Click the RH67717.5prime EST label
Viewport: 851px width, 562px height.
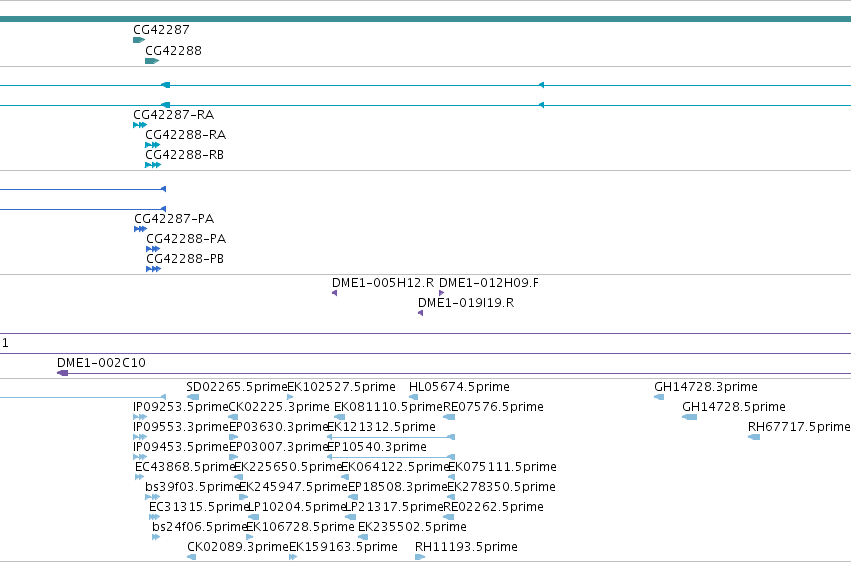(x=799, y=427)
